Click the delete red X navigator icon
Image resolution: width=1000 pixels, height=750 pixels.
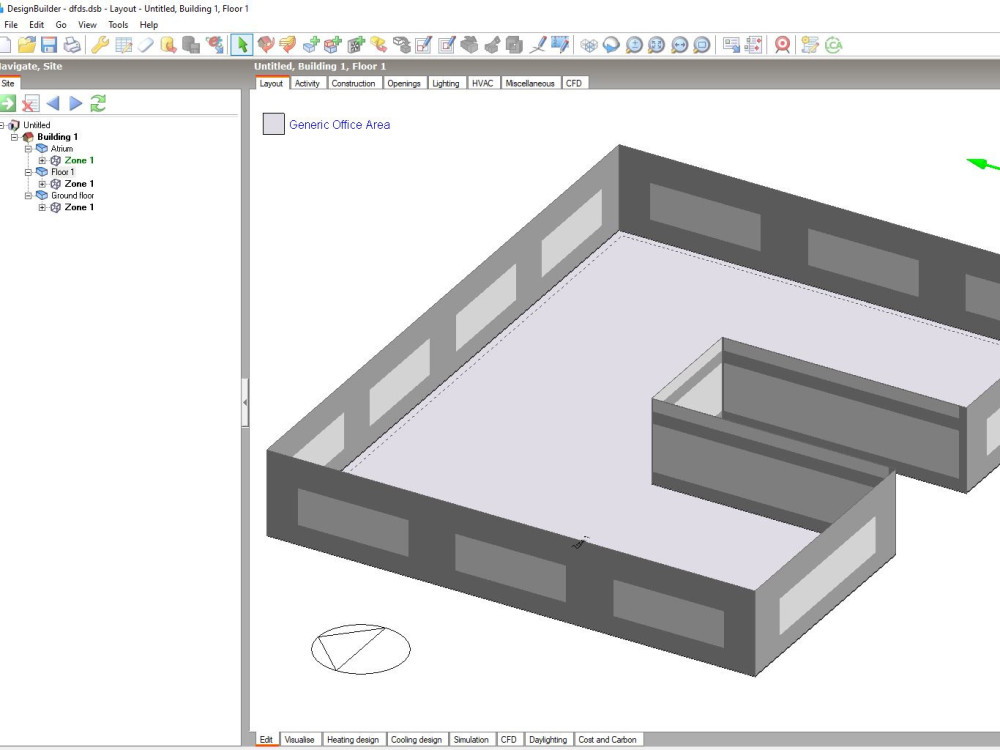tap(30, 103)
